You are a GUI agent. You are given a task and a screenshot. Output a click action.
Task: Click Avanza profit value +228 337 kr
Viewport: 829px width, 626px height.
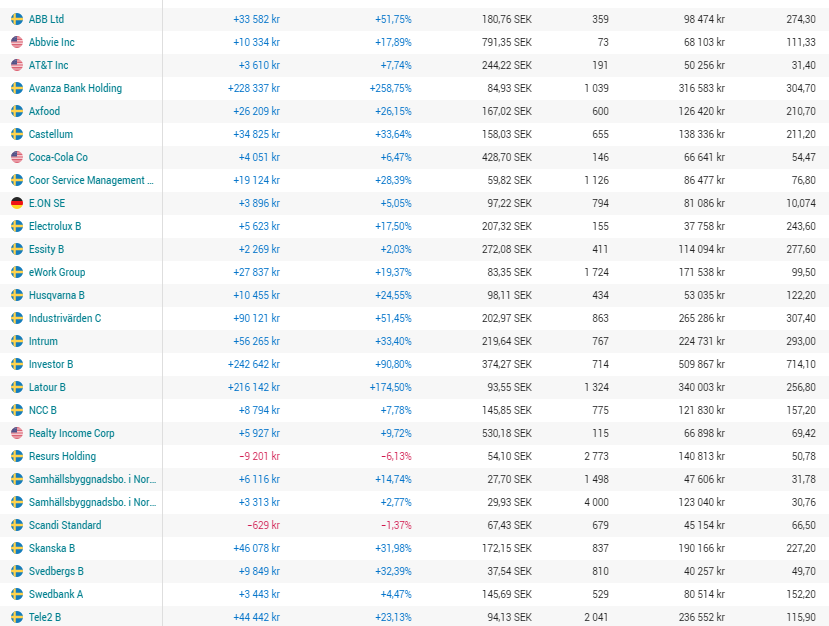pyautogui.click(x=254, y=88)
